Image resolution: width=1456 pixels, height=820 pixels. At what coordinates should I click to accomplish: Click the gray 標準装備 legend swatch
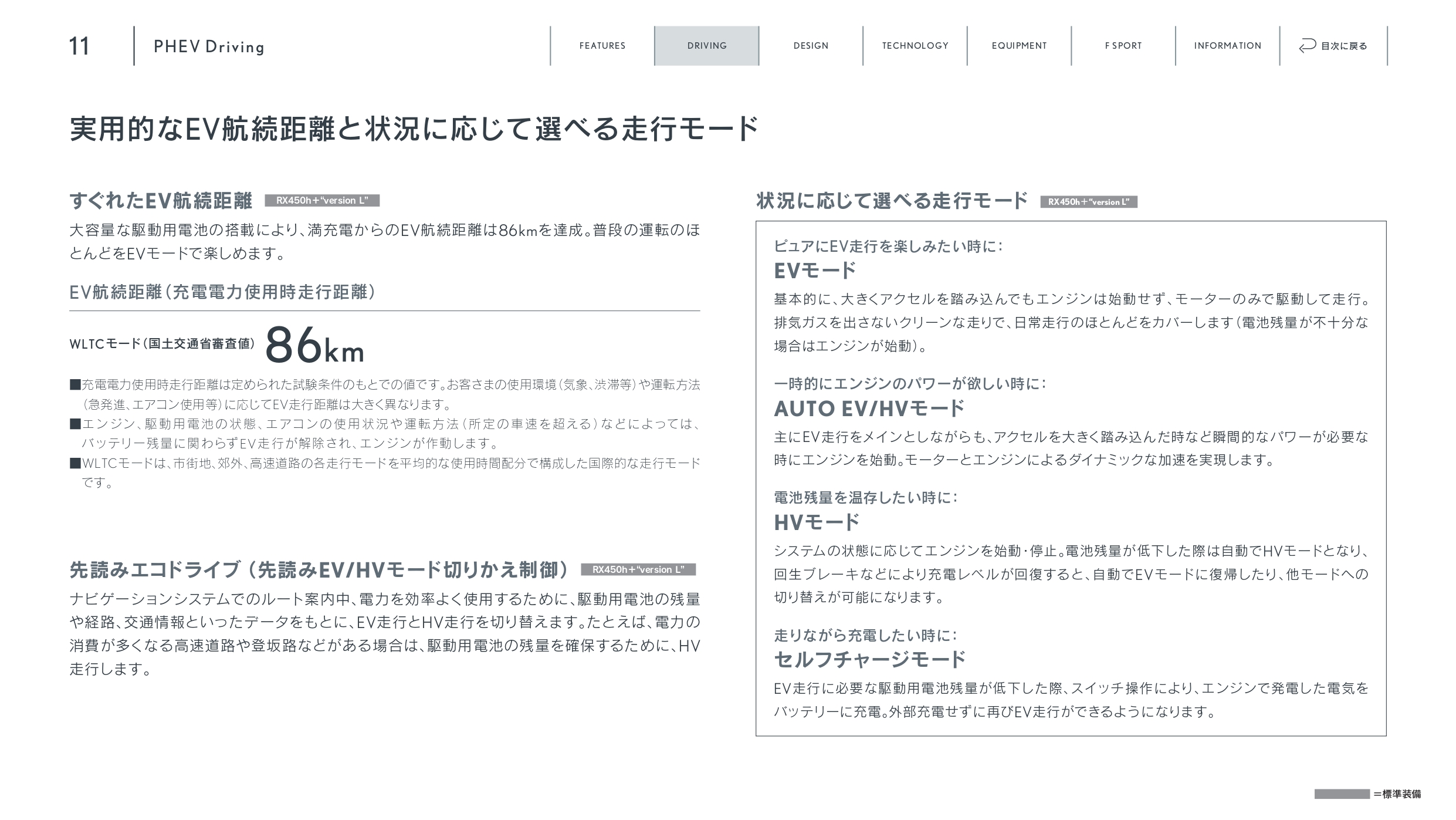pos(1341,794)
